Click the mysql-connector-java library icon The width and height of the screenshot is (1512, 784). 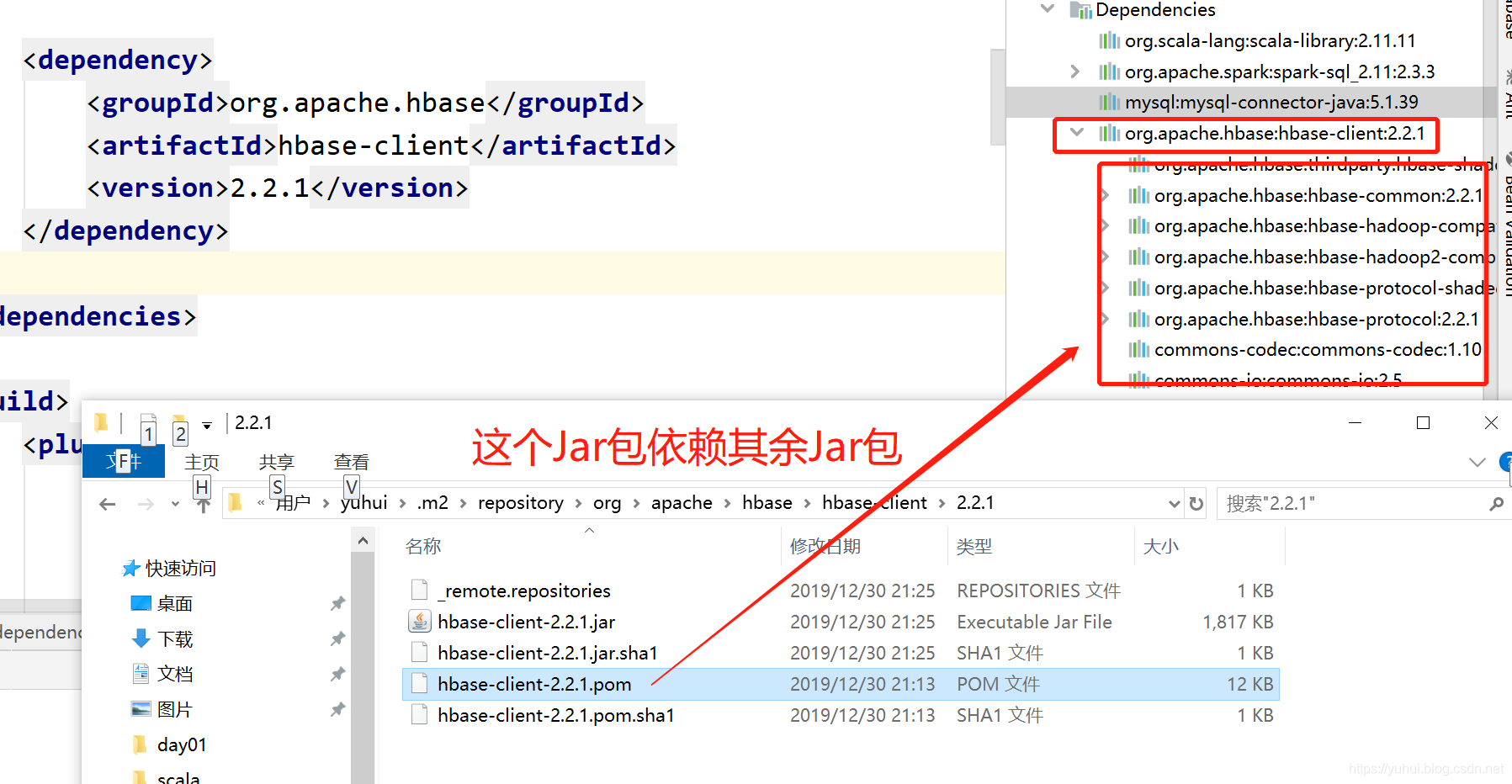[x=1110, y=103]
